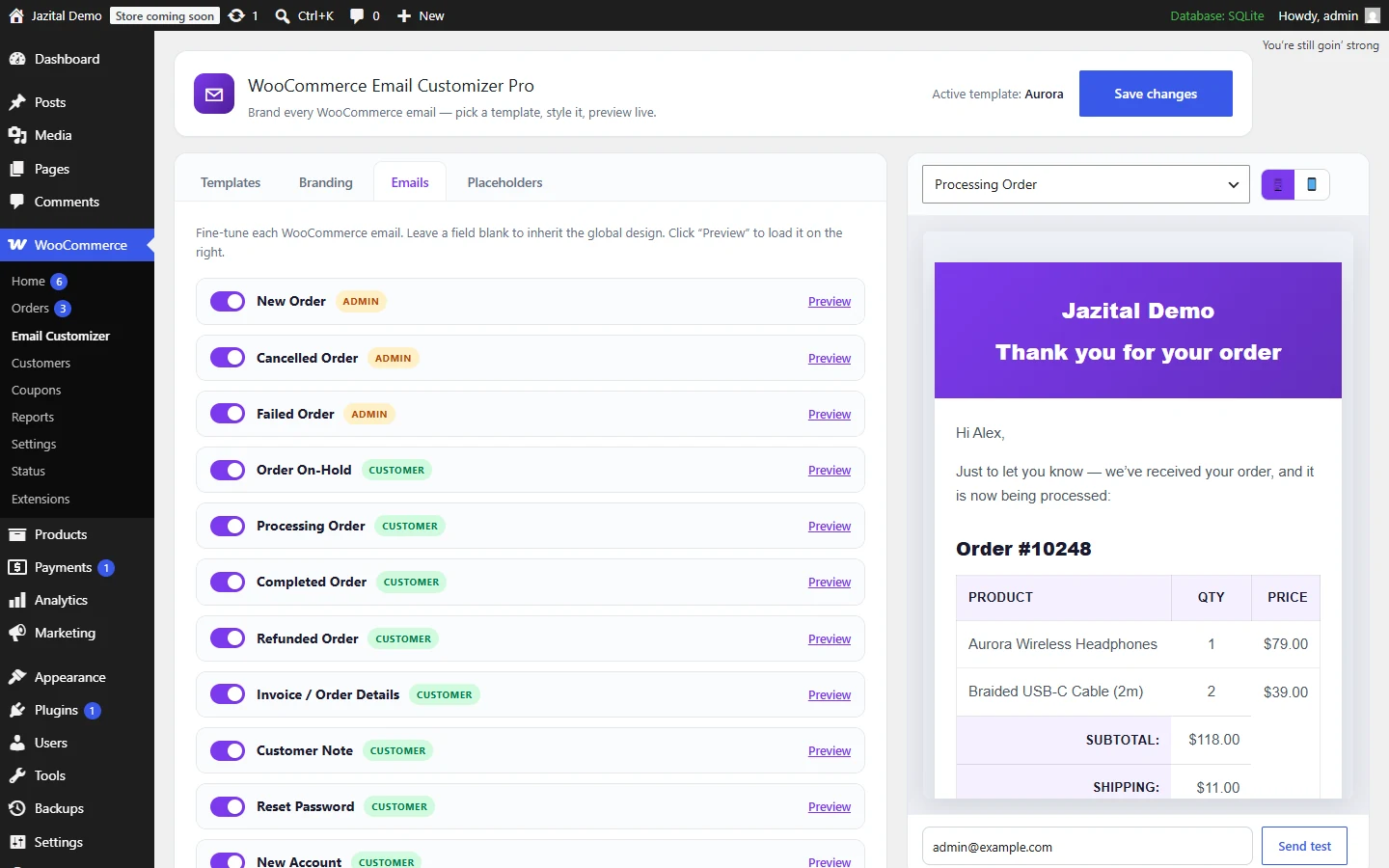This screenshot has height=868, width=1389.
Task: Preview the Reset Password email
Action: [x=830, y=807]
